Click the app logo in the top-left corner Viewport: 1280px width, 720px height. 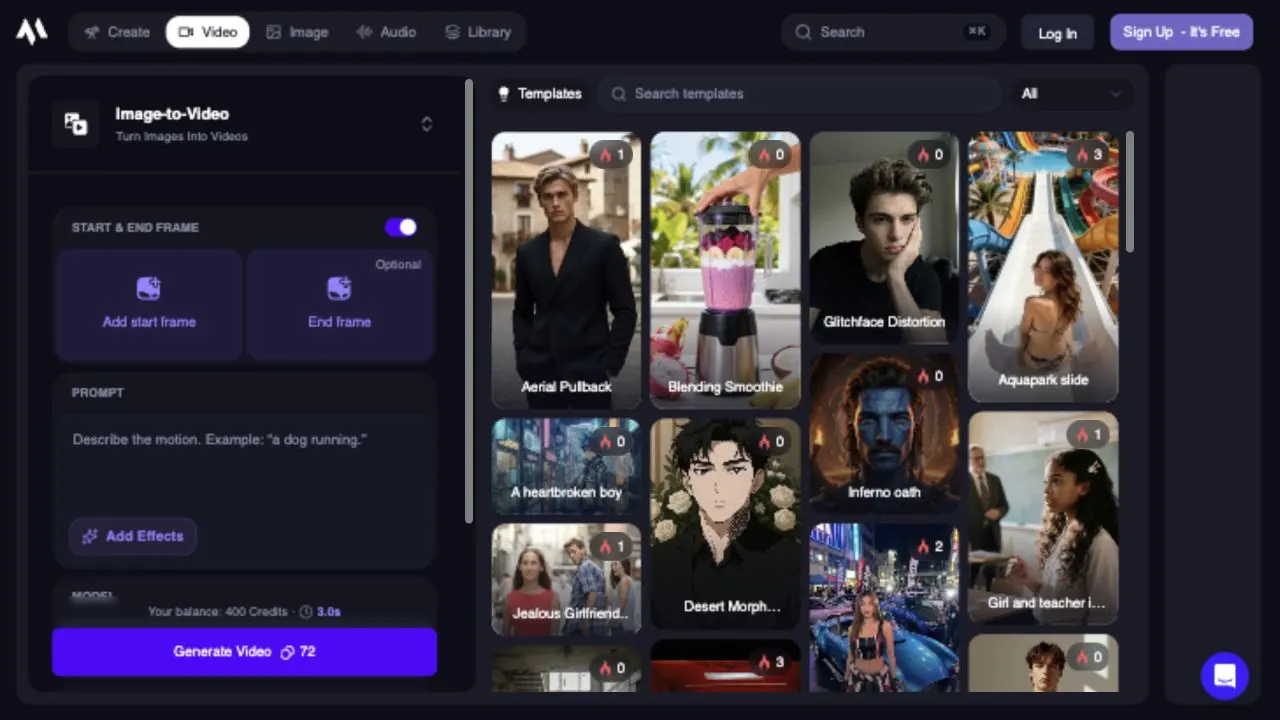pyautogui.click(x=32, y=32)
